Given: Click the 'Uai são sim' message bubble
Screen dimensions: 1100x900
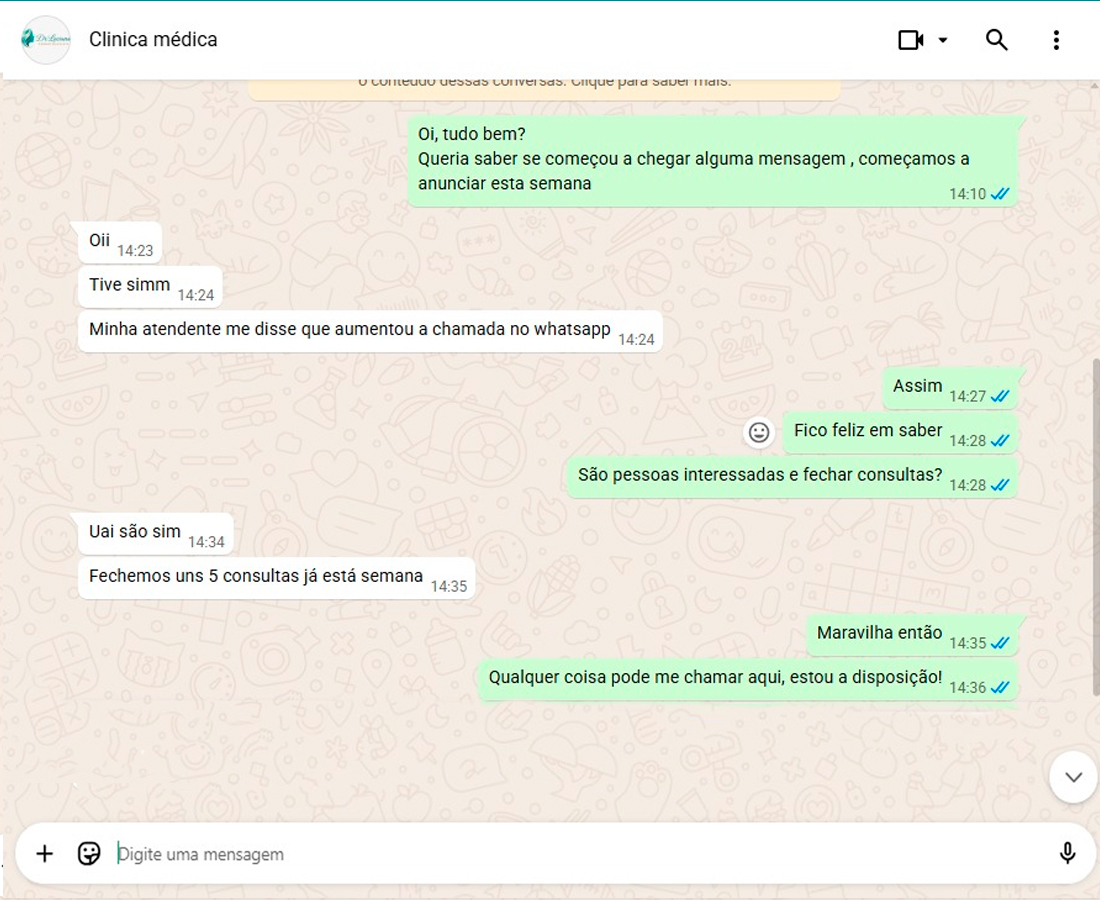Looking at the screenshot, I should pos(135,532).
